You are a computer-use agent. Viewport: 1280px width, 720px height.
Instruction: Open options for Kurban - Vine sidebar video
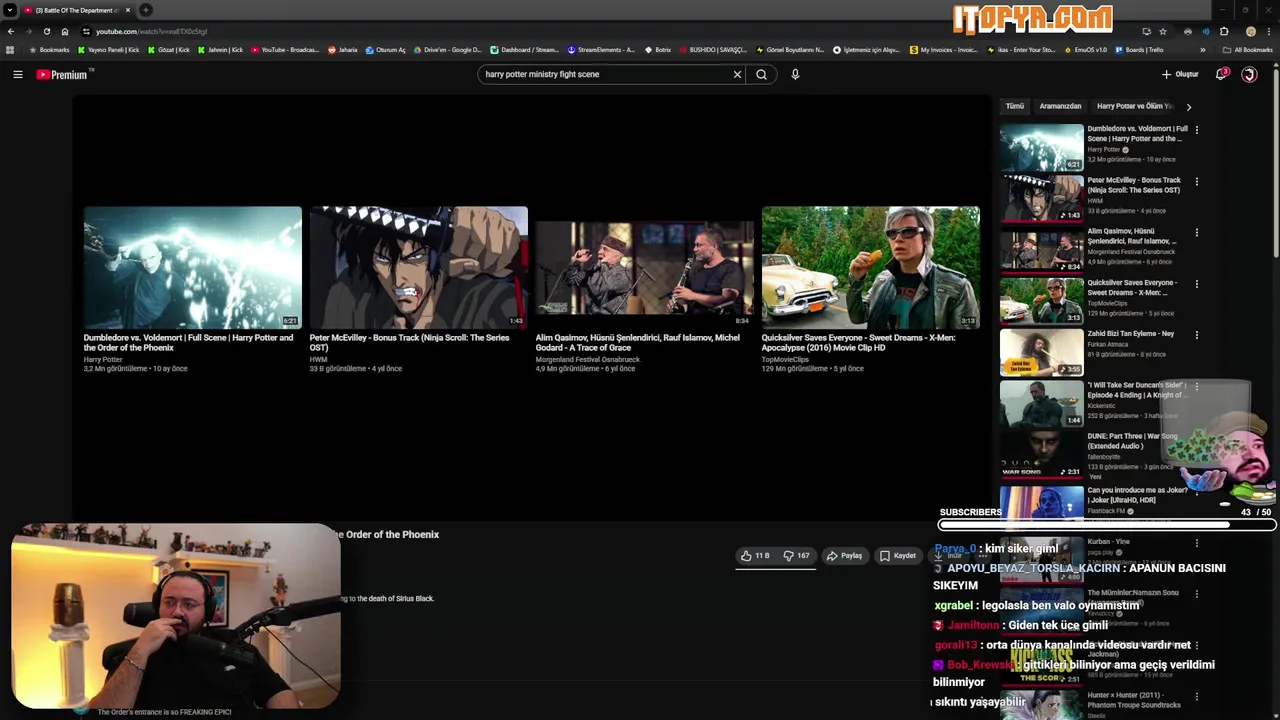click(x=1196, y=542)
